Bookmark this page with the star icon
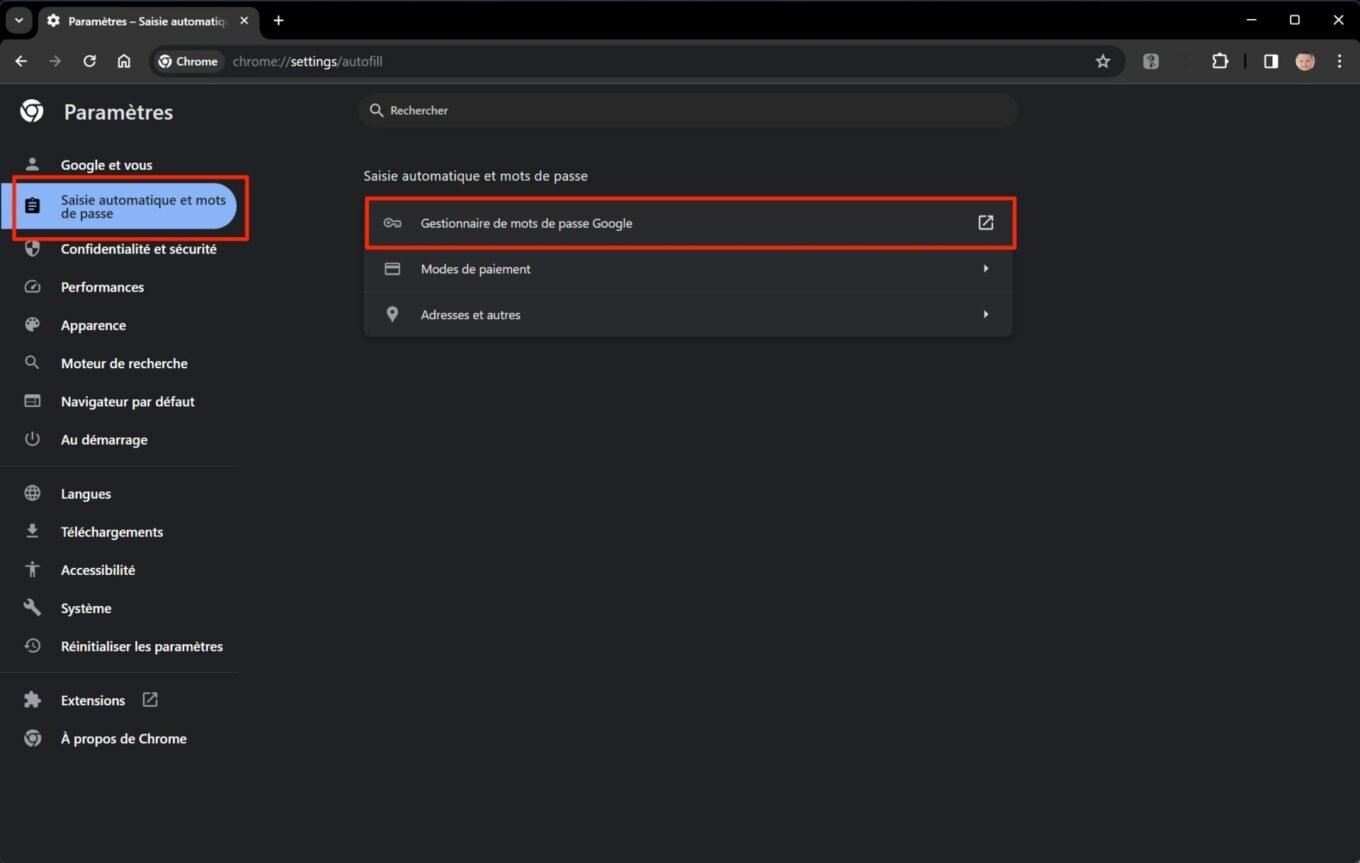 pos(1103,61)
